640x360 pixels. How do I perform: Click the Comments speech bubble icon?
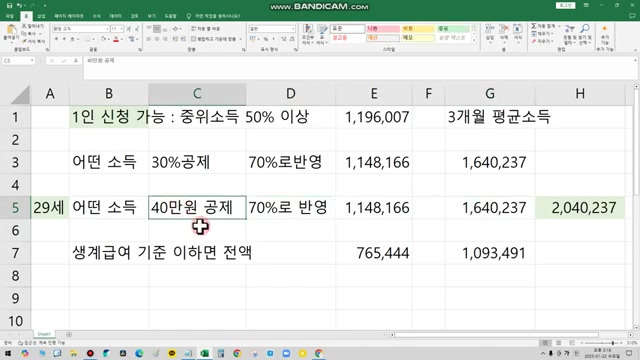click(x=632, y=16)
